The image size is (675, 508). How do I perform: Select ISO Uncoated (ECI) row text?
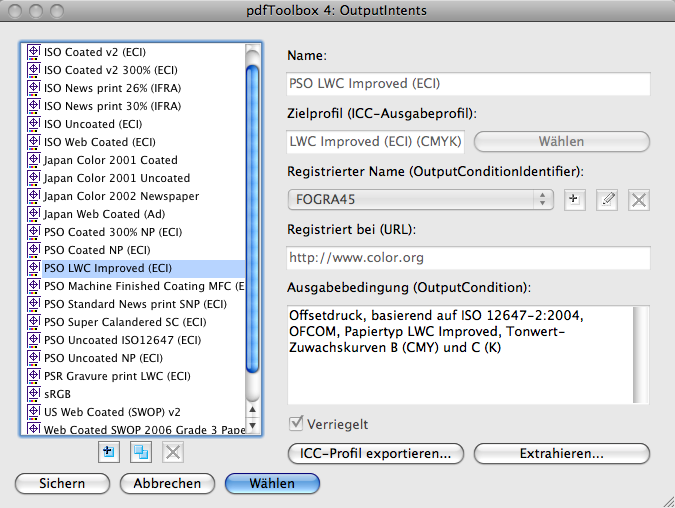click(x=93, y=124)
